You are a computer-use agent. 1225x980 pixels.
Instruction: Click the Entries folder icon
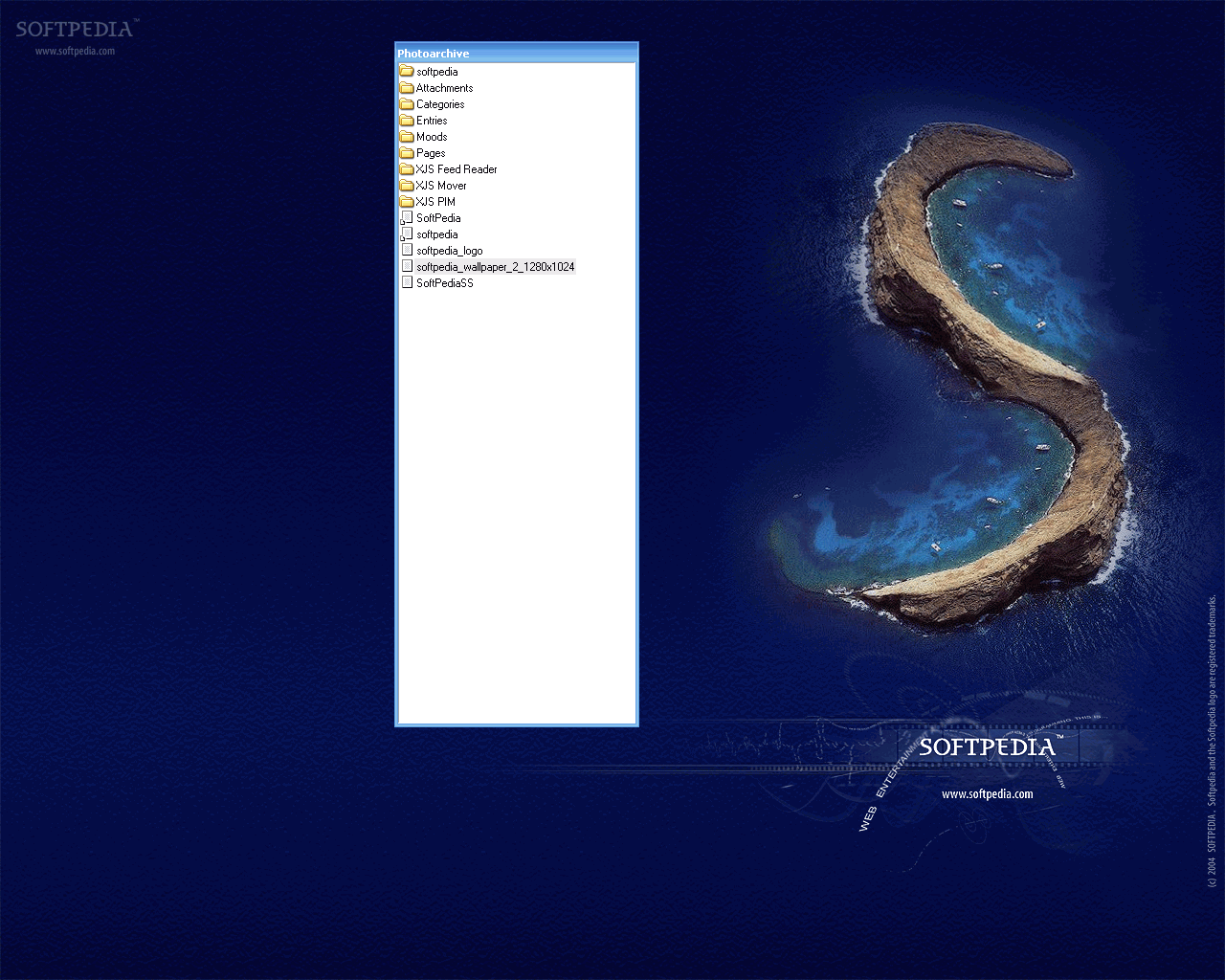pyautogui.click(x=407, y=121)
